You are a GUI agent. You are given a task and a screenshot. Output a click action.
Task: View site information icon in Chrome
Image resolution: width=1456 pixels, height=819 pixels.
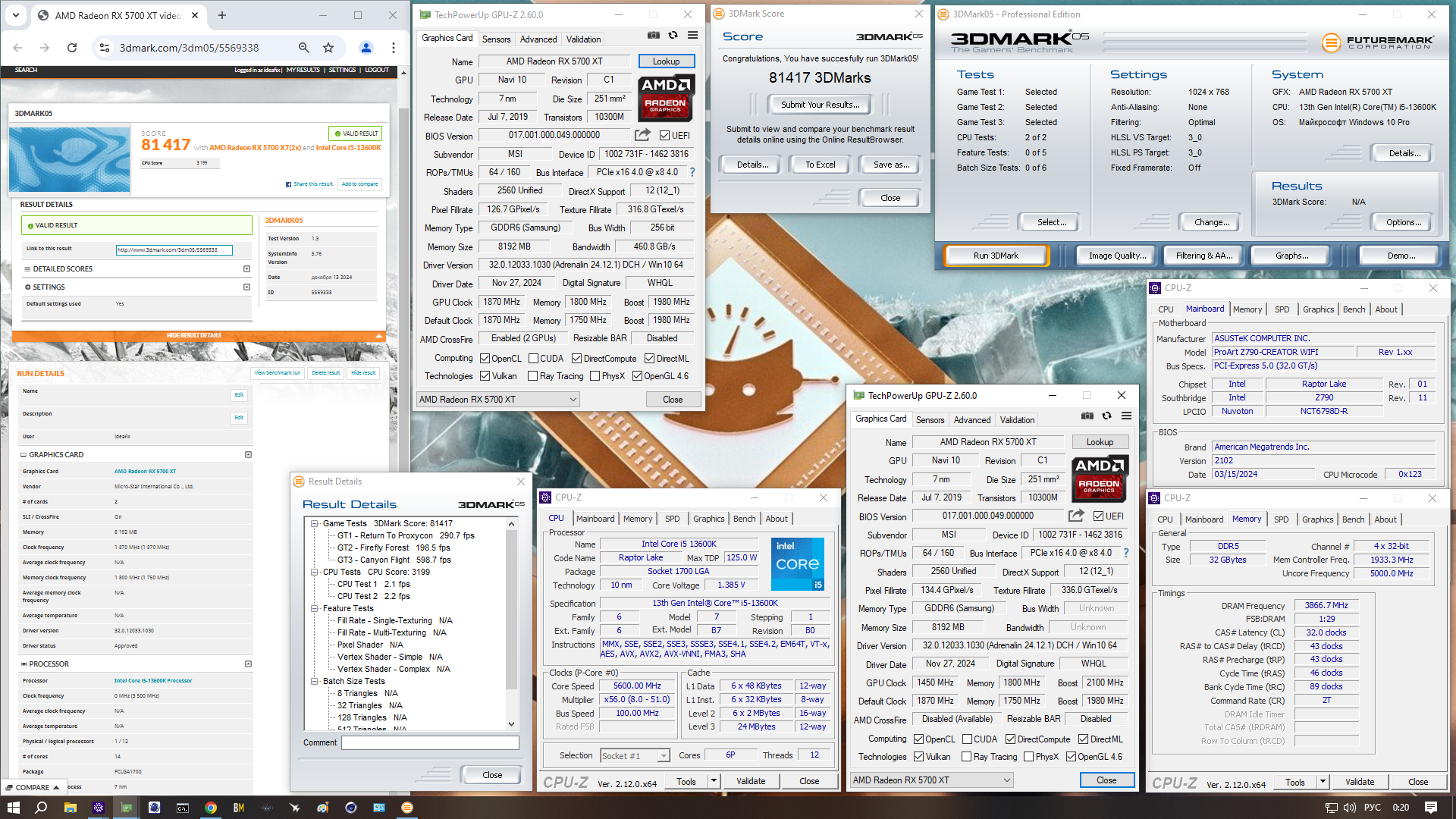pos(105,48)
